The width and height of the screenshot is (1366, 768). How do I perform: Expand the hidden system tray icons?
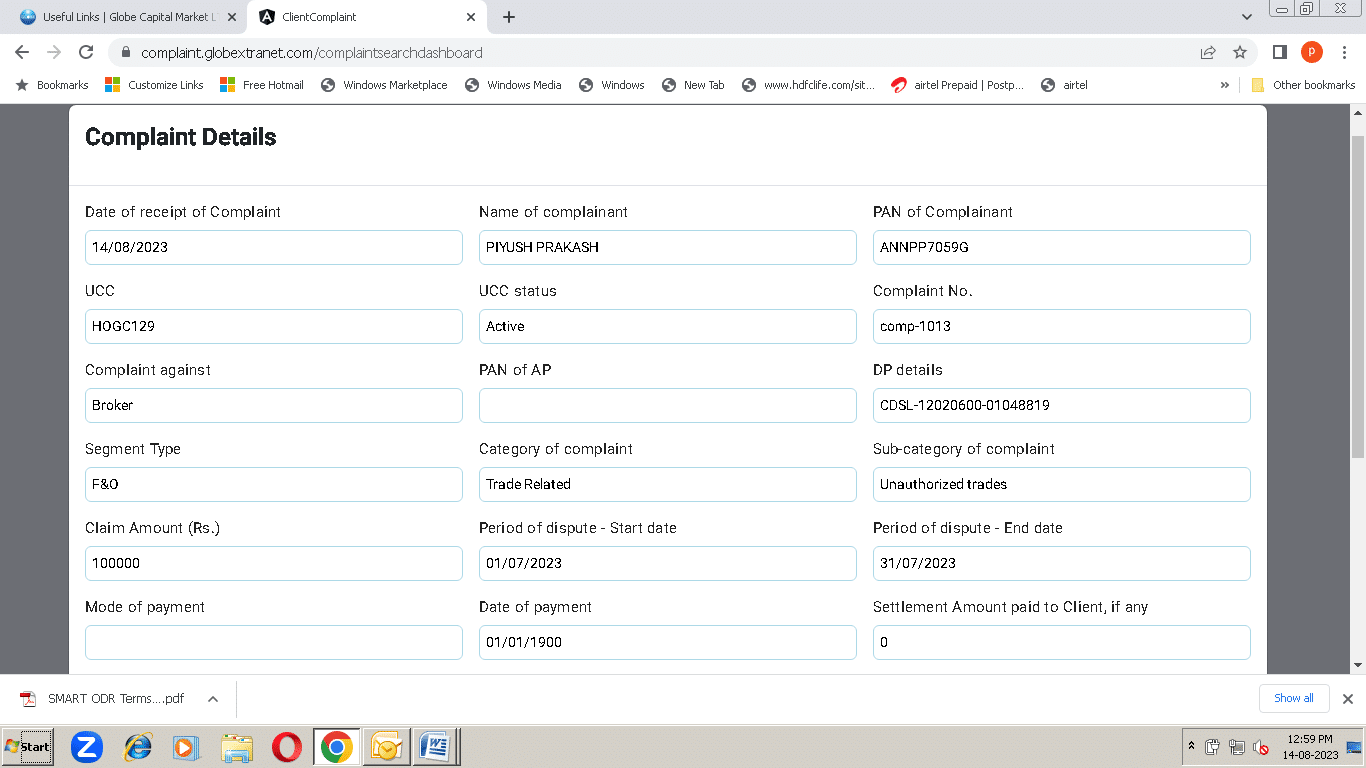[x=1191, y=746]
